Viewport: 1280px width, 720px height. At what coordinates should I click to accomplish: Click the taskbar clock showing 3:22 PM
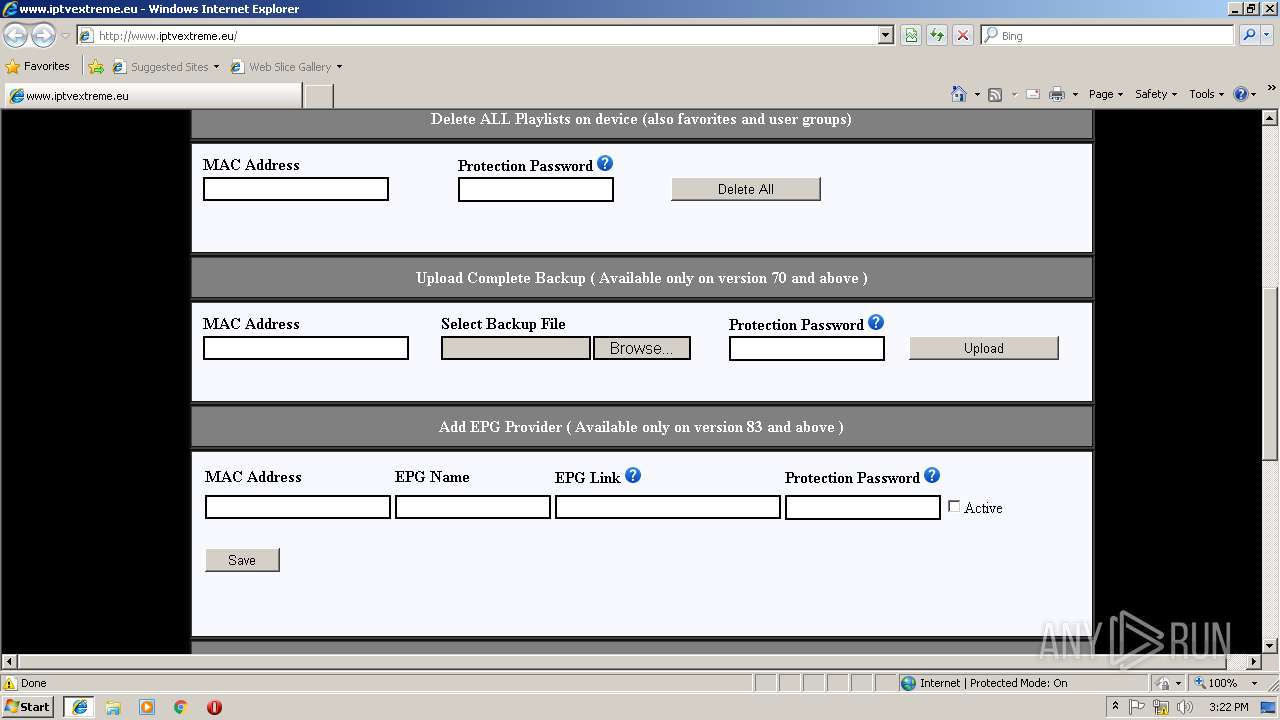1228,707
